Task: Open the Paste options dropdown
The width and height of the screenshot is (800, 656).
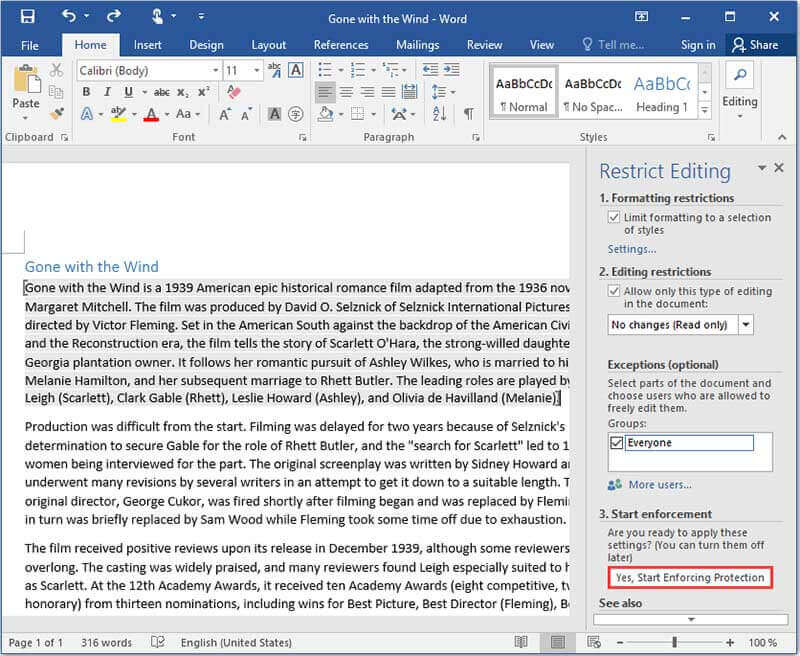Action: [x=26, y=118]
